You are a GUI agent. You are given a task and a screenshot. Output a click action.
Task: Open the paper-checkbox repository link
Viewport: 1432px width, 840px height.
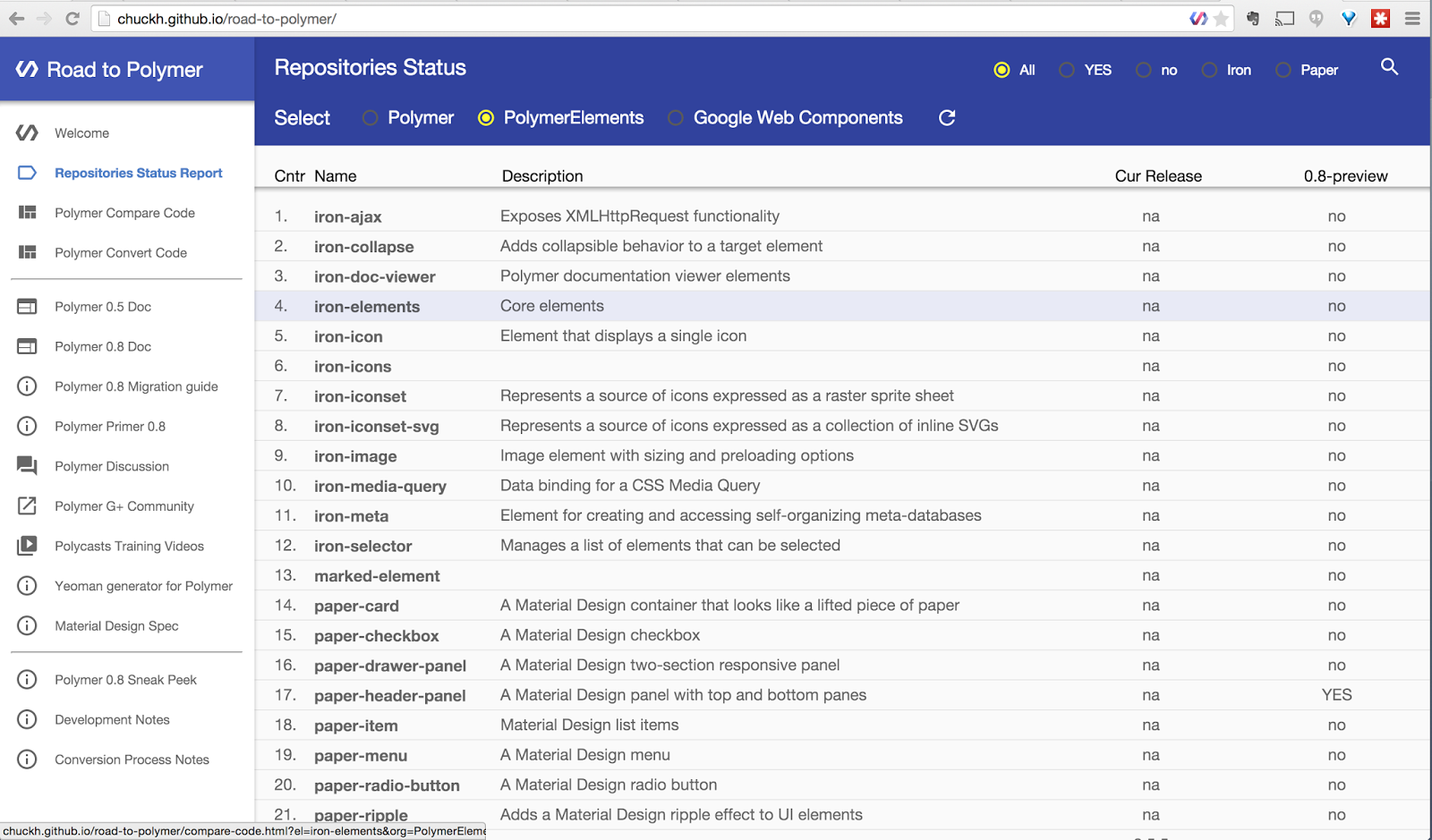point(376,636)
